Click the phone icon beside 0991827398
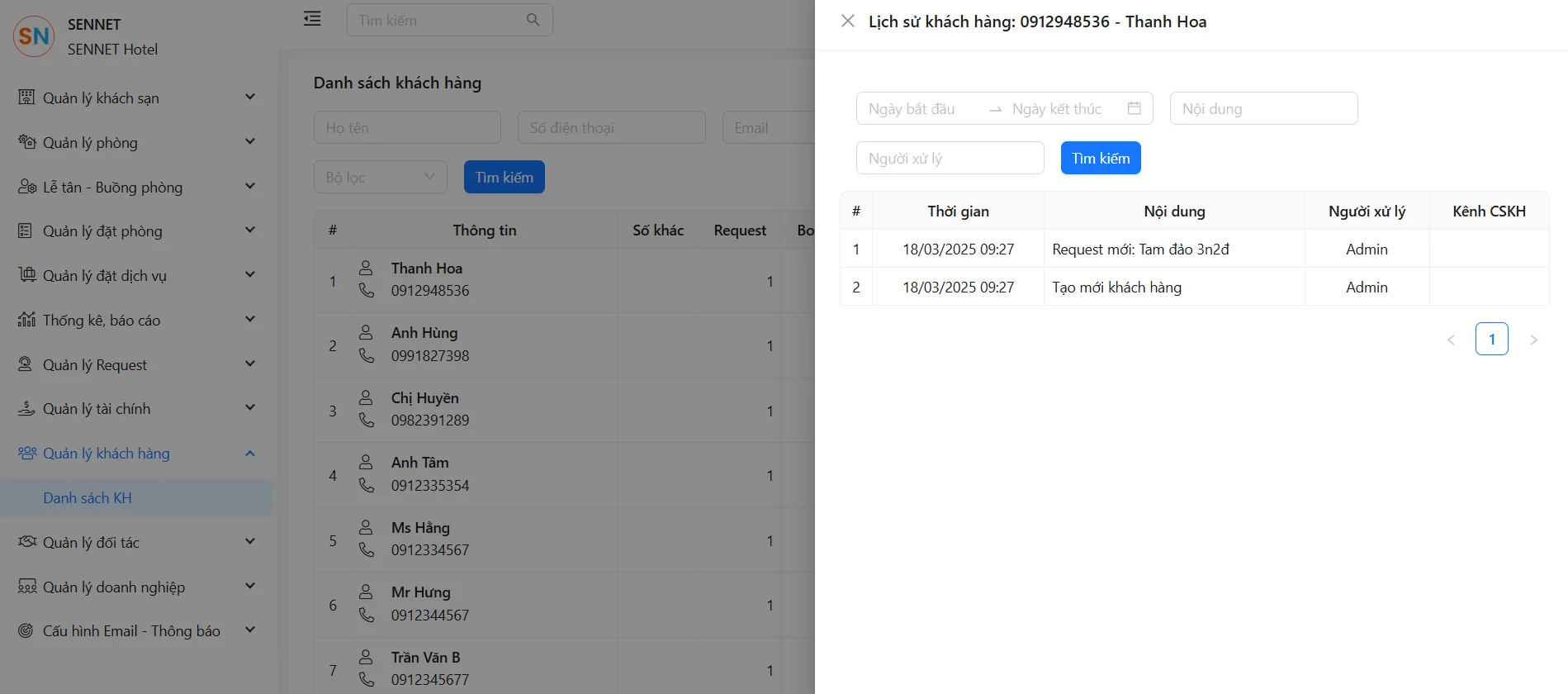1568x694 pixels. 366,355
